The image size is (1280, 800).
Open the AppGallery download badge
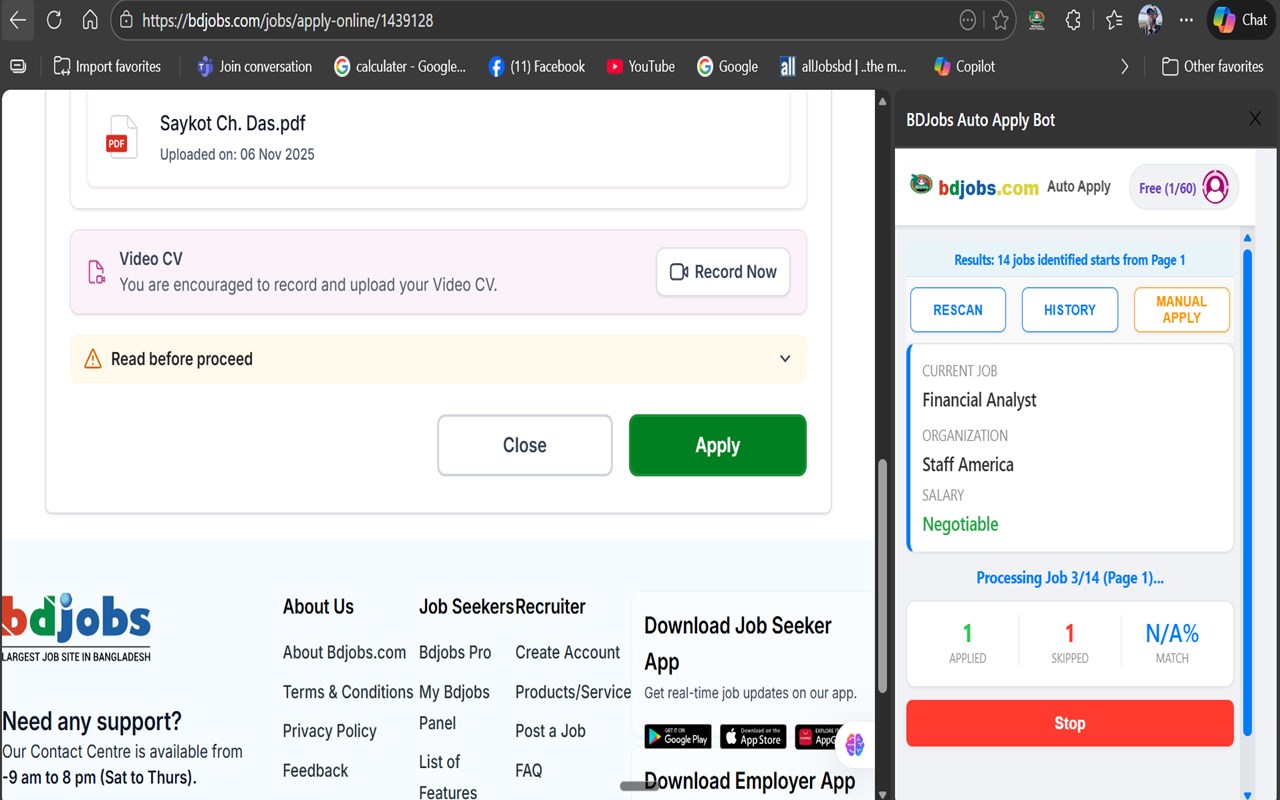819,737
